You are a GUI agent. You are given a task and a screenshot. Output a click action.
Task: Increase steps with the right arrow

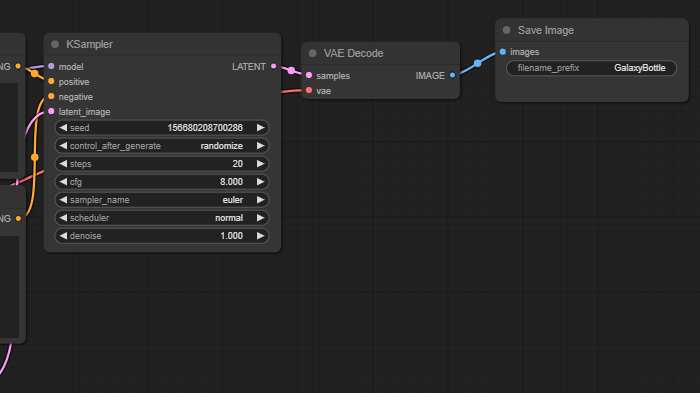click(x=260, y=163)
